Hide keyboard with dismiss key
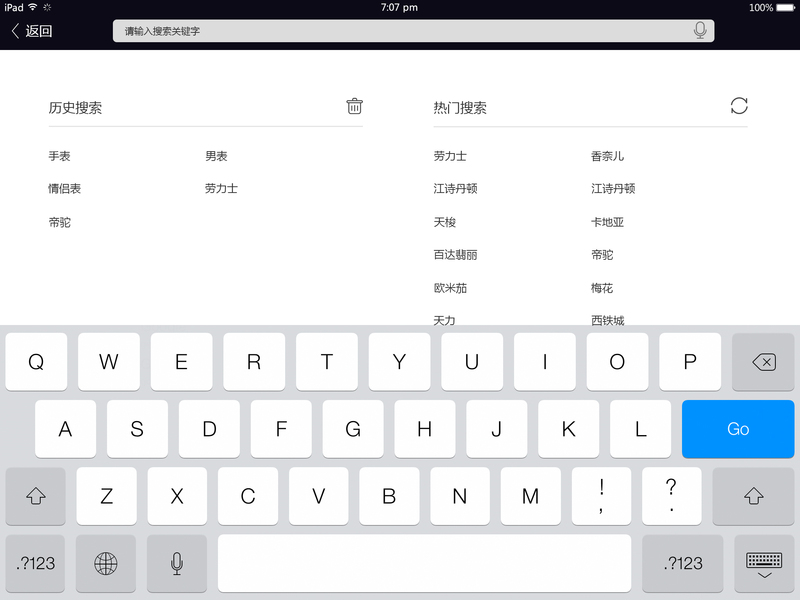This screenshot has width=800, height=600. (x=764, y=563)
